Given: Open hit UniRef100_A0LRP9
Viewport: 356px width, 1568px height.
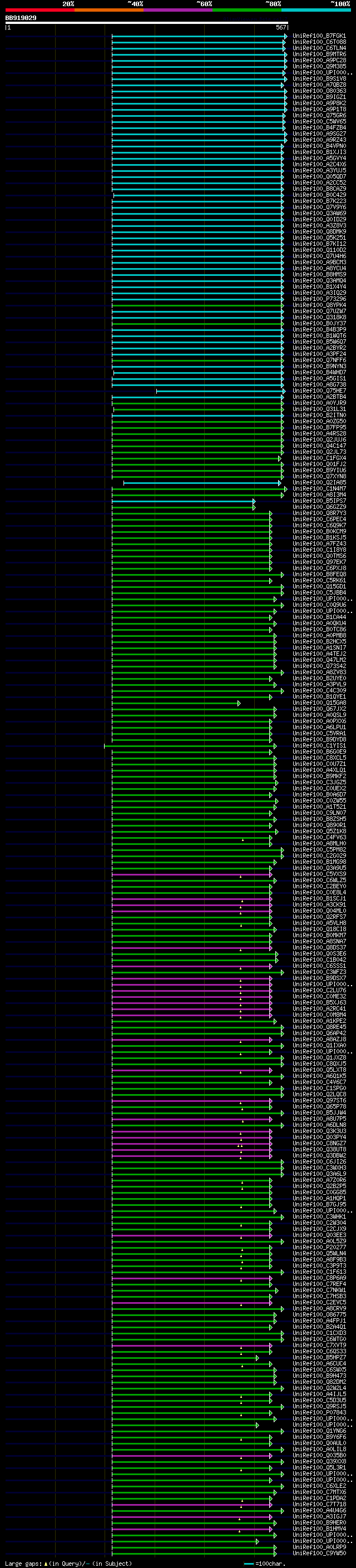Looking at the screenshot, I should click(319, 1547).
